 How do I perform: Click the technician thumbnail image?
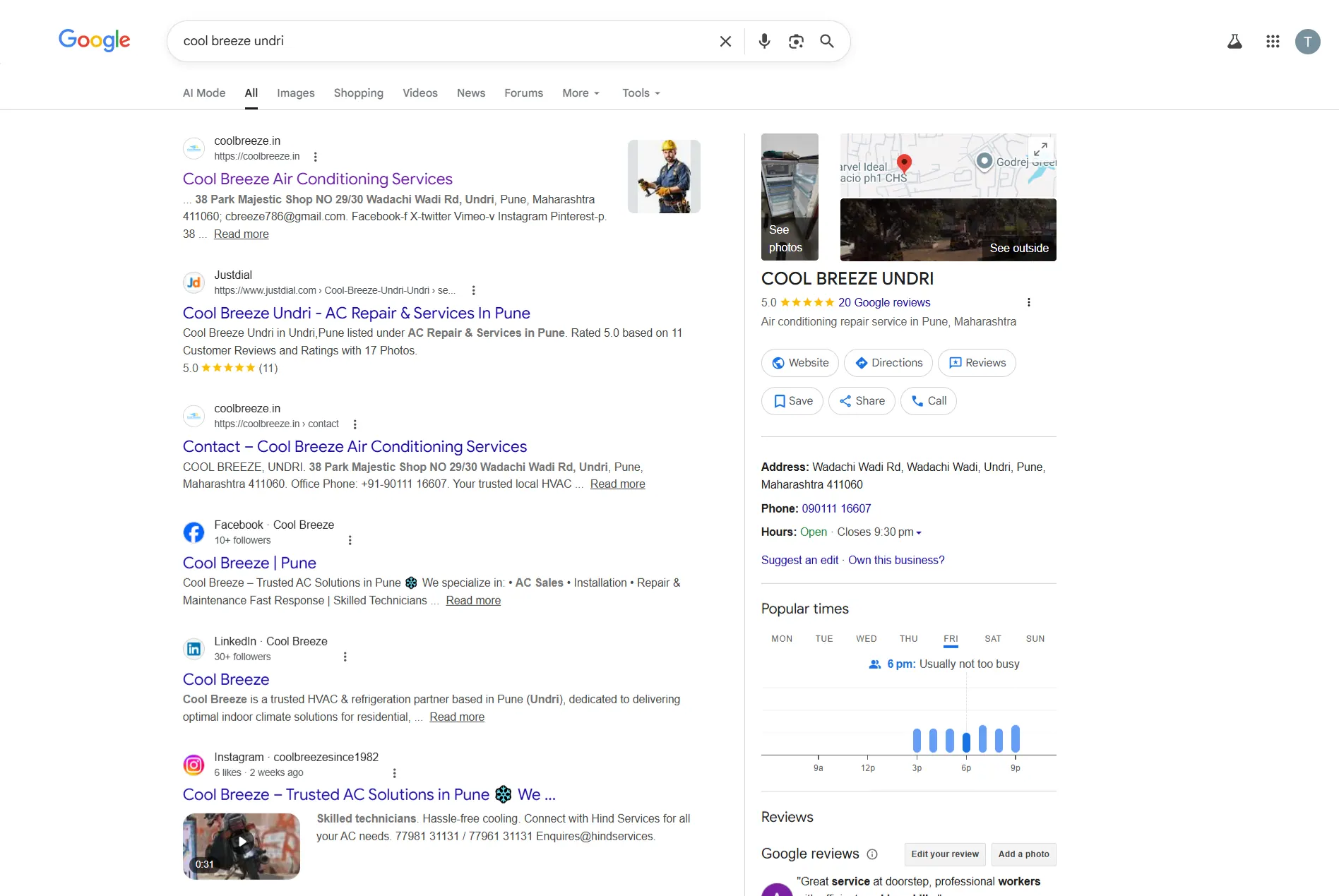tap(664, 177)
